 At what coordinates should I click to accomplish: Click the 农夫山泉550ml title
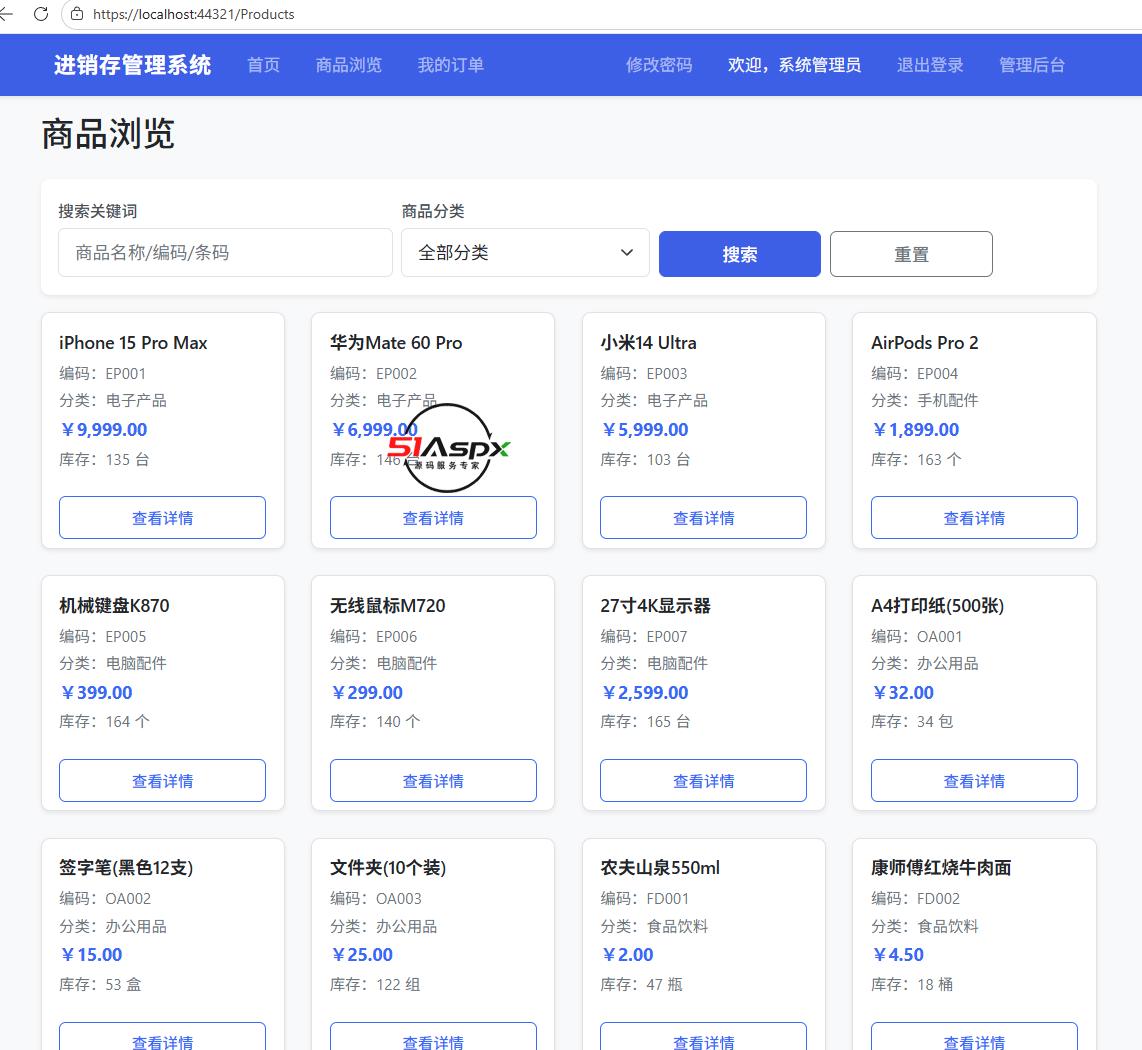point(660,868)
